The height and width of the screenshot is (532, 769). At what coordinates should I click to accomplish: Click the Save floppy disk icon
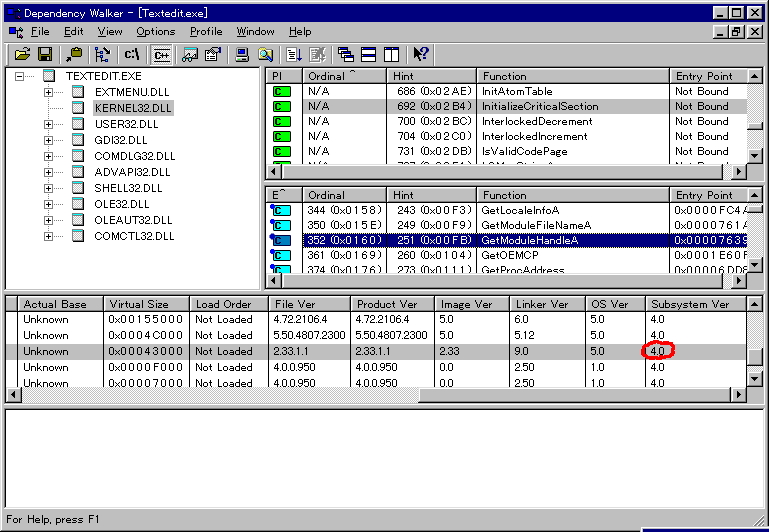coord(45,54)
